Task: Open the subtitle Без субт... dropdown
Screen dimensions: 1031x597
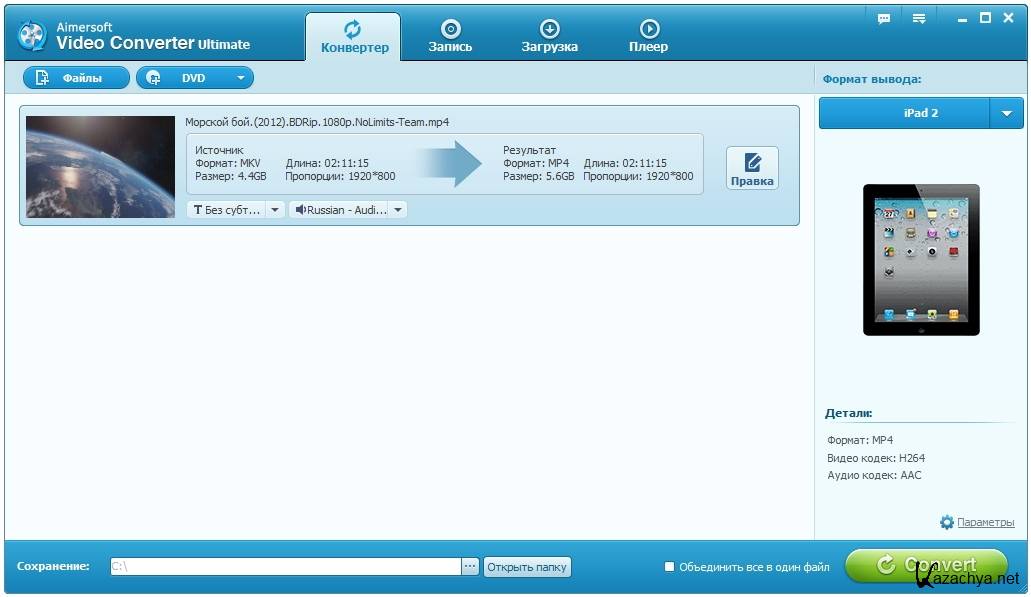Action: [x=236, y=210]
